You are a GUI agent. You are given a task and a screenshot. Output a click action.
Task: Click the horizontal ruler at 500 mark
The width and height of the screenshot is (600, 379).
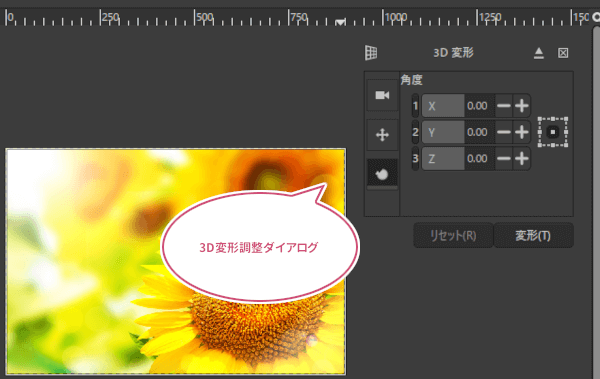click(x=204, y=18)
